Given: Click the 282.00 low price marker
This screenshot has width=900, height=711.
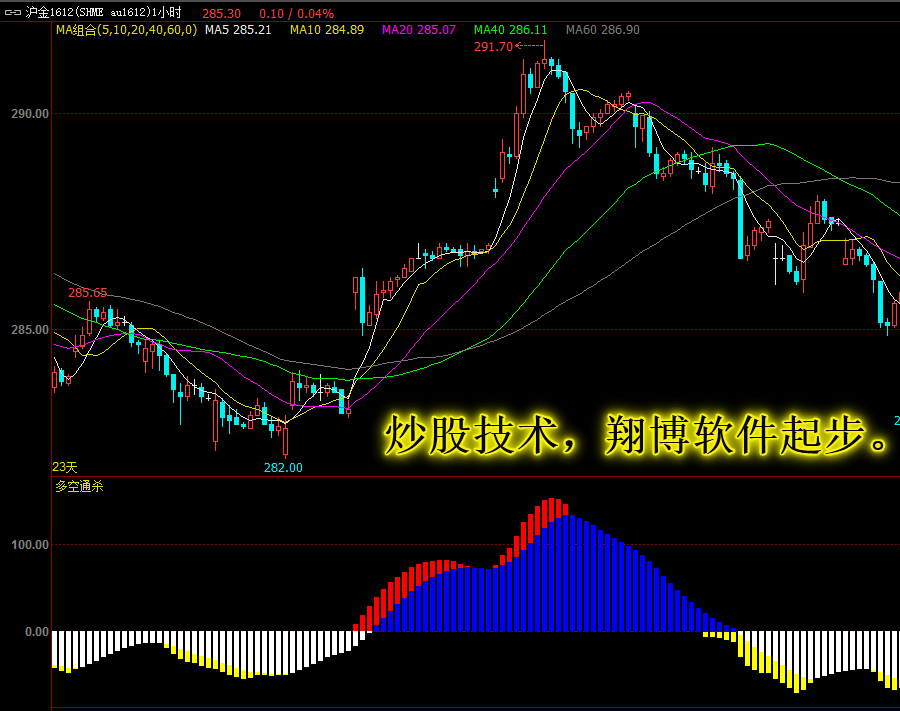Looking at the screenshot, I should pyautogui.click(x=283, y=468).
